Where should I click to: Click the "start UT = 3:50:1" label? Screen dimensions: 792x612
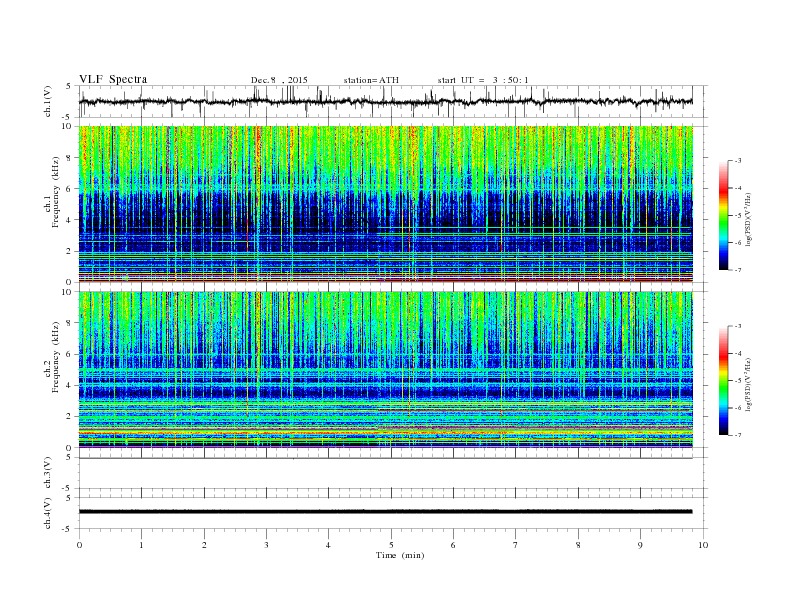point(483,80)
